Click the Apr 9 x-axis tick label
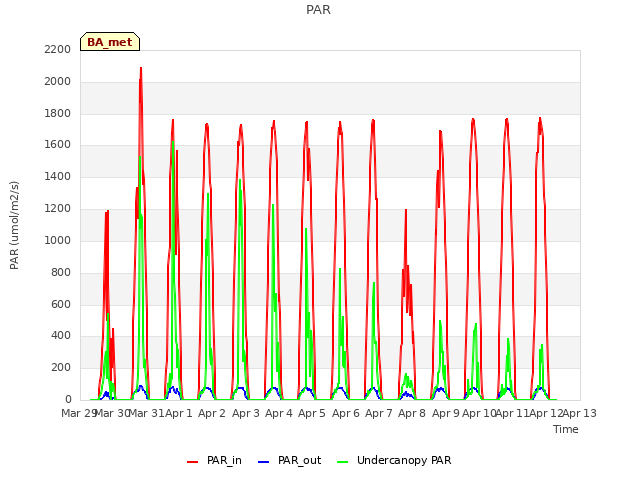 click(446, 413)
